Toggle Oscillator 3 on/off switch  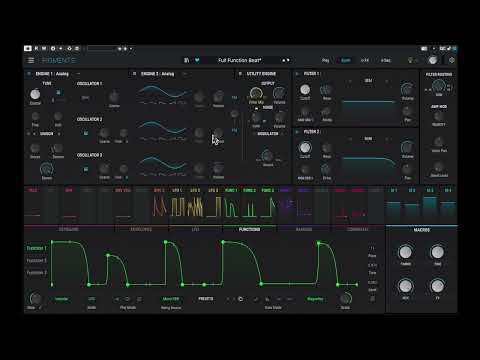coord(86,169)
